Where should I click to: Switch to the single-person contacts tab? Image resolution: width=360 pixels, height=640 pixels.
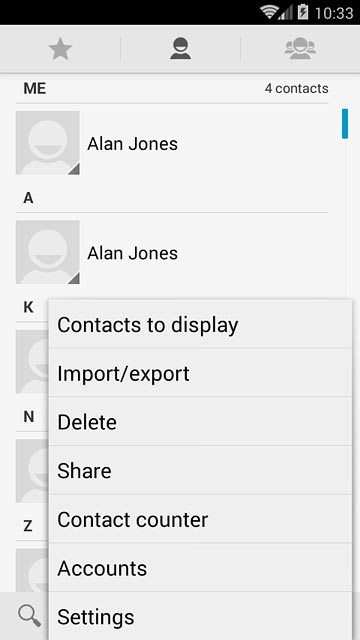coord(180,49)
